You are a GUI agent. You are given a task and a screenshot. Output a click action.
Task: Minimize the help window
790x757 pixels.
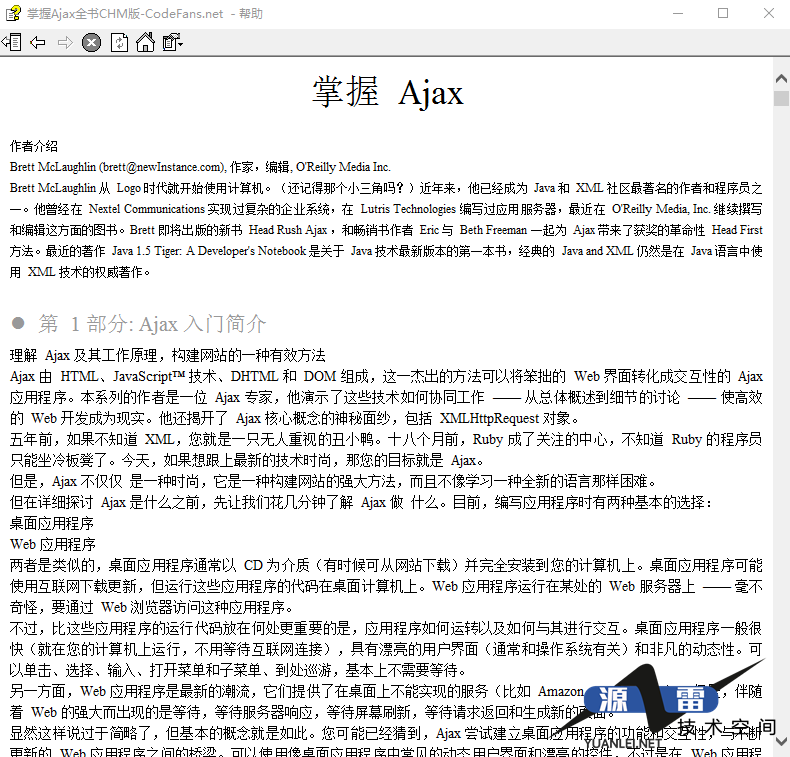pyautogui.click(x=678, y=13)
